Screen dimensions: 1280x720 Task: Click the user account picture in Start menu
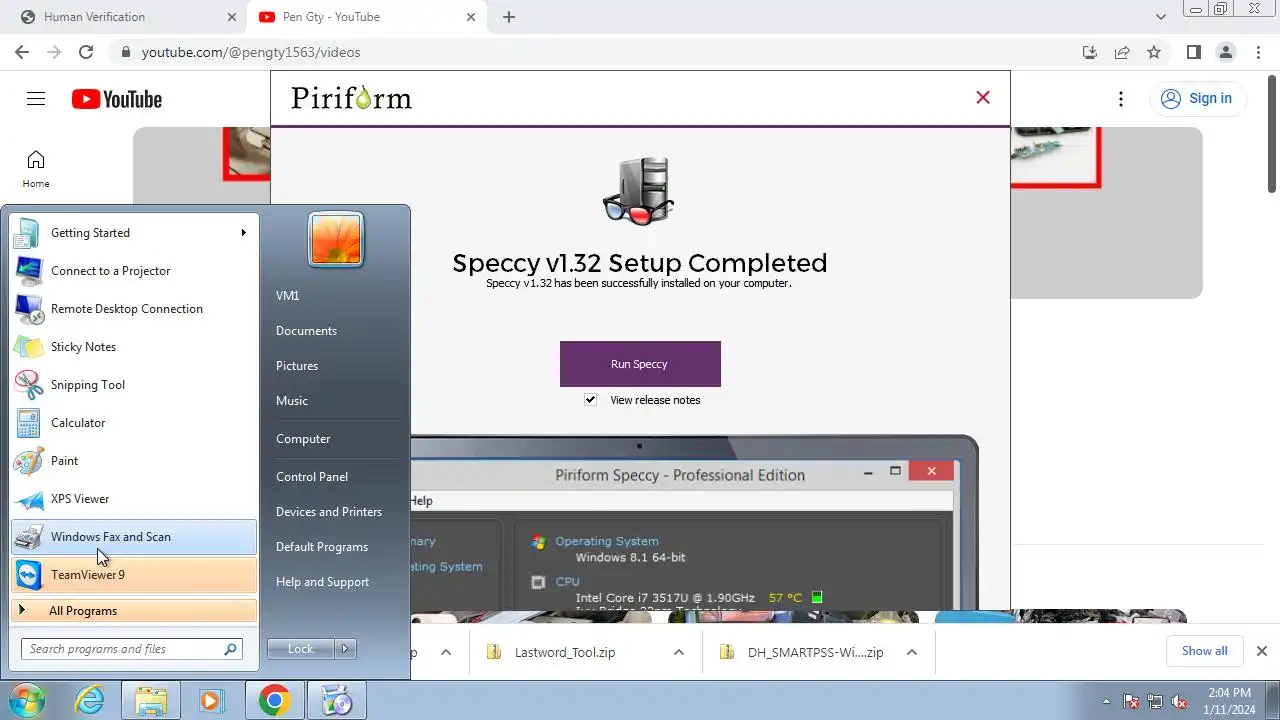336,240
